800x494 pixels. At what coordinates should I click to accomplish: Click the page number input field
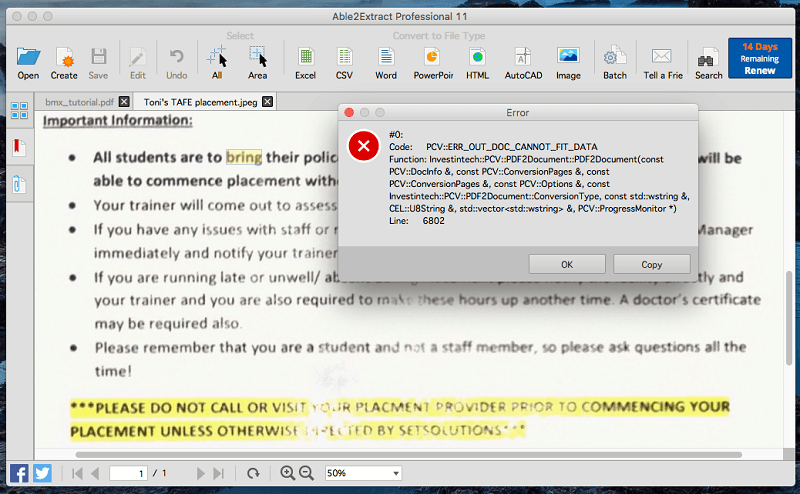tap(128, 474)
